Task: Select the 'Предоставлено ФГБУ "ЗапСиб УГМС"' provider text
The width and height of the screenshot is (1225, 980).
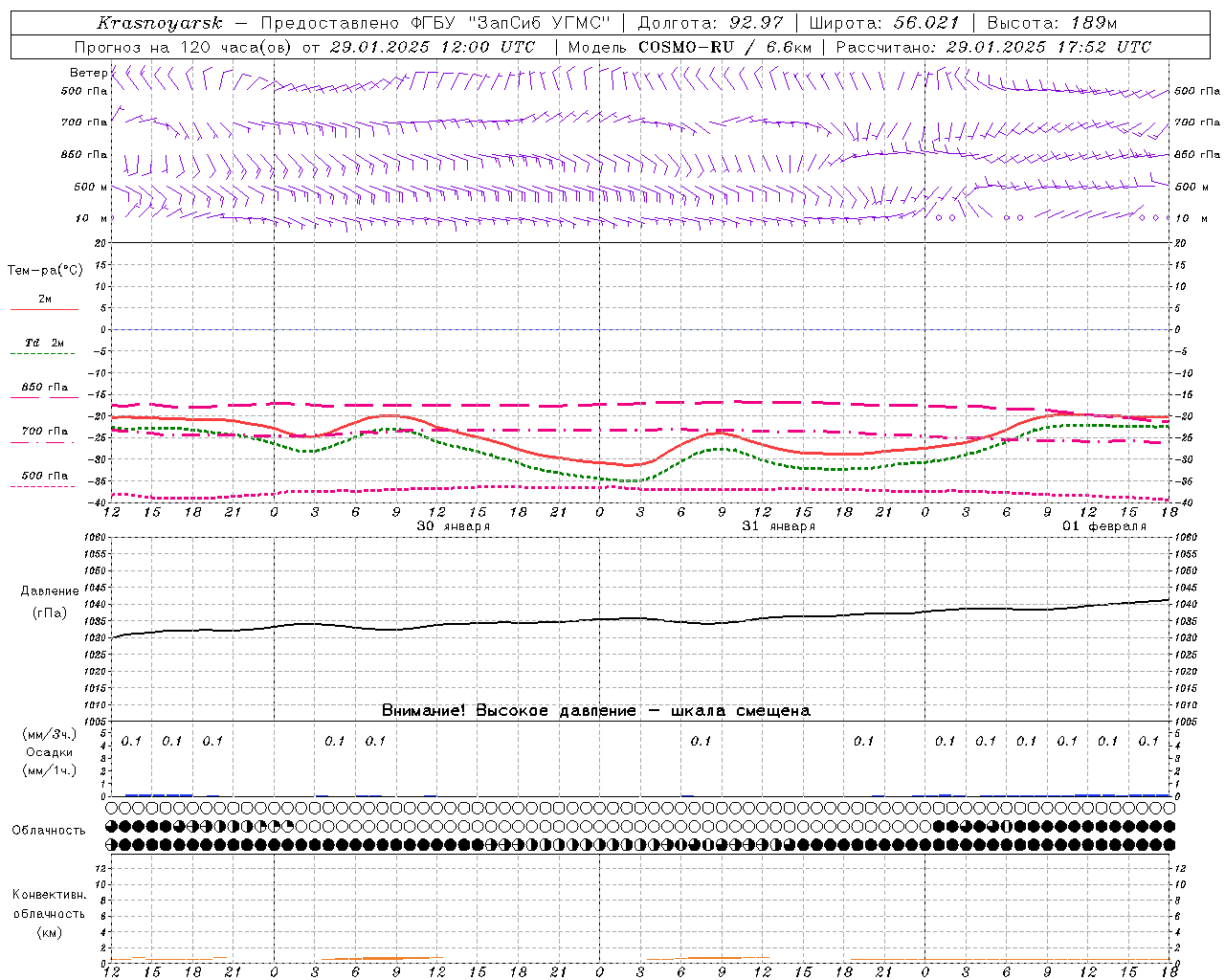Action: 435,23
